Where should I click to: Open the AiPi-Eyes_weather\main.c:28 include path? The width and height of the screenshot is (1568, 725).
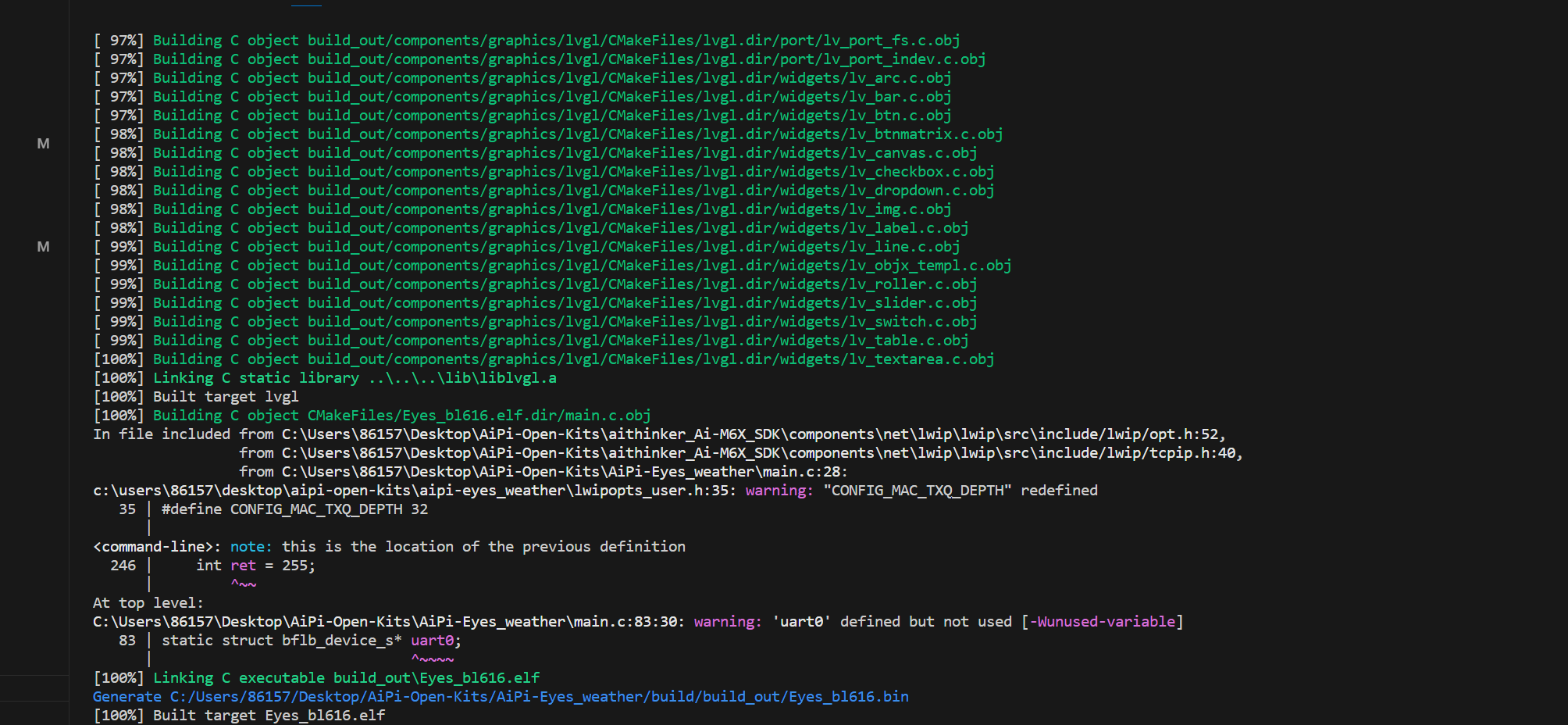click(565, 471)
